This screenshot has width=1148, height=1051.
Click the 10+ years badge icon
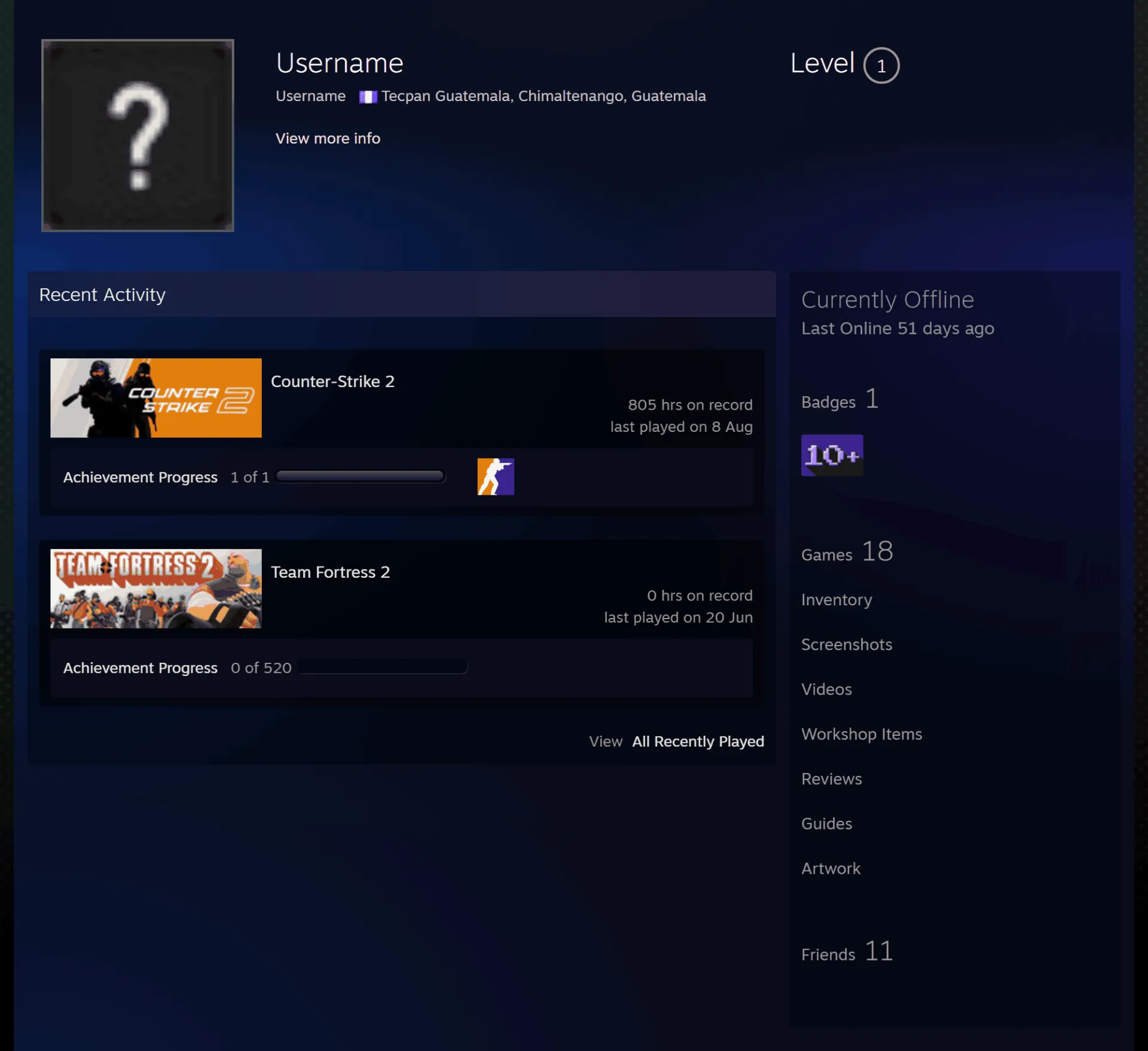(832, 455)
